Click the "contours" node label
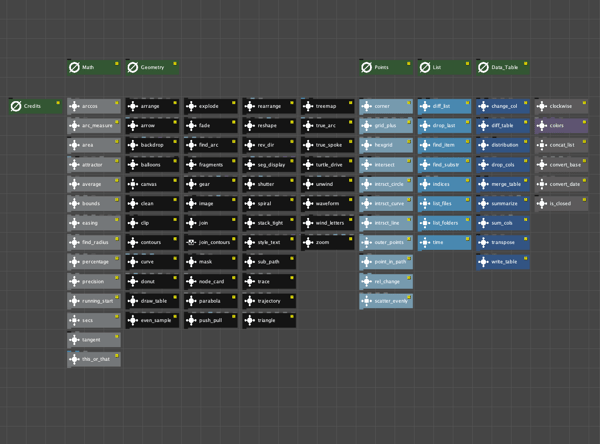Viewport: 600px width, 444px height. (x=151, y=242)
